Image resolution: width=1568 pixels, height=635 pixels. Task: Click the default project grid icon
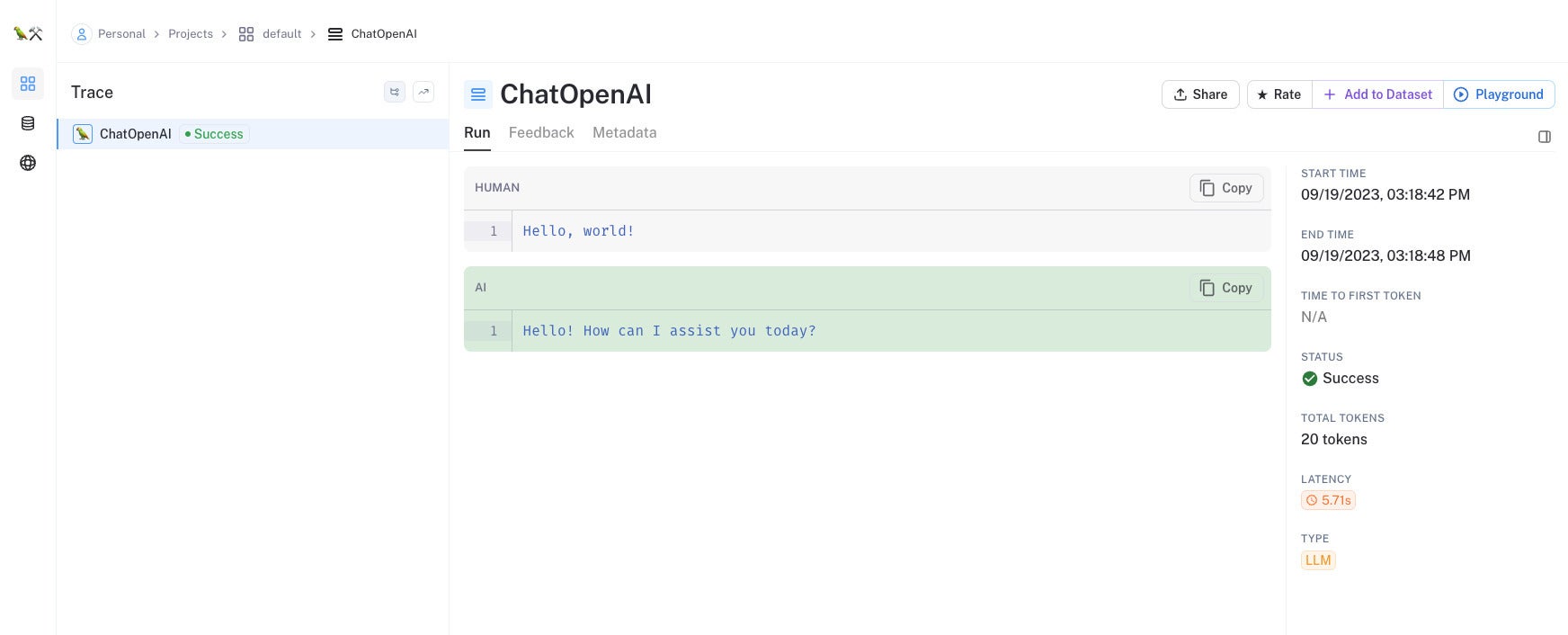click(x=246, y=34)
